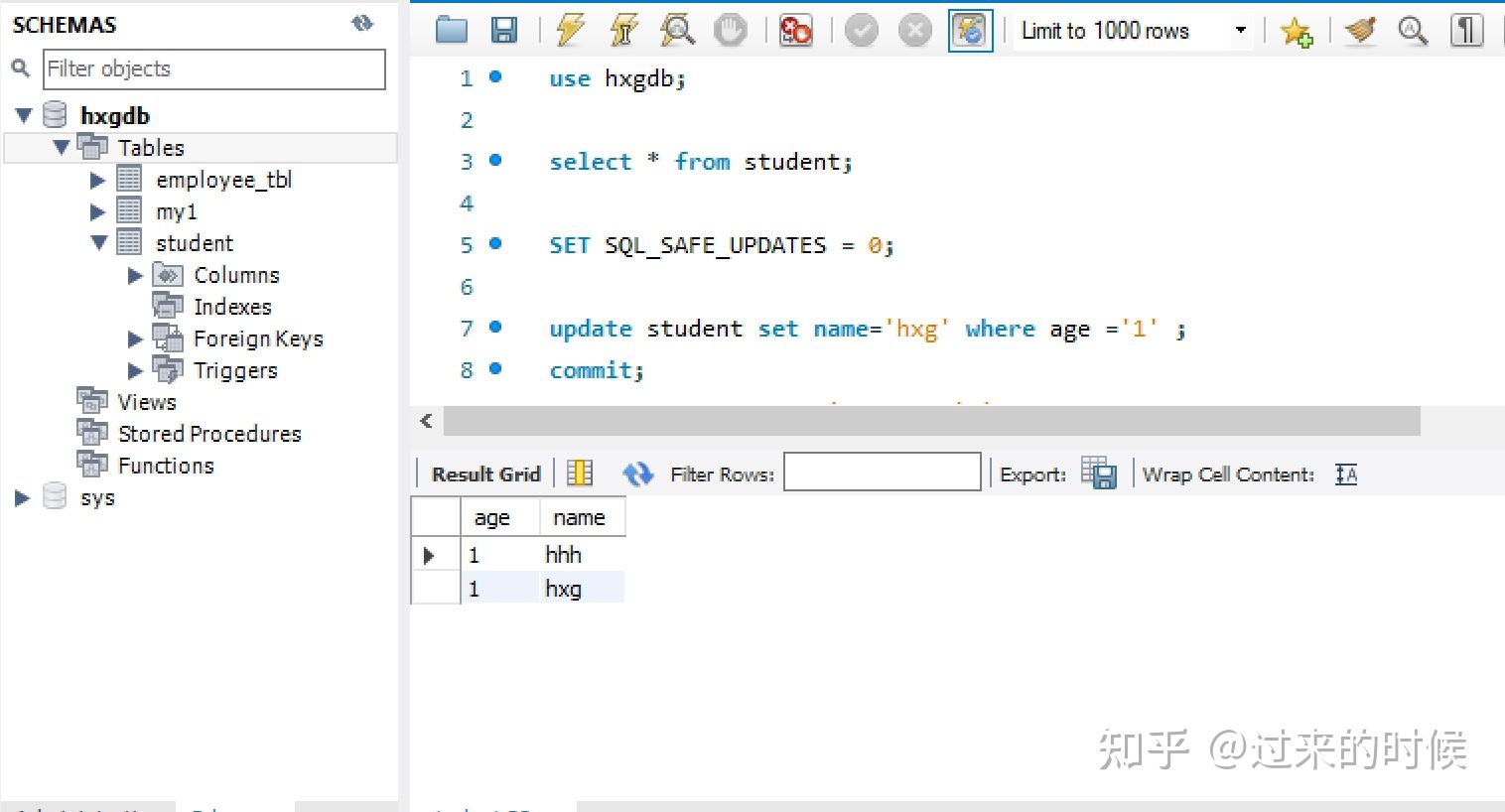Click the sys database cylinder icon

56,496
